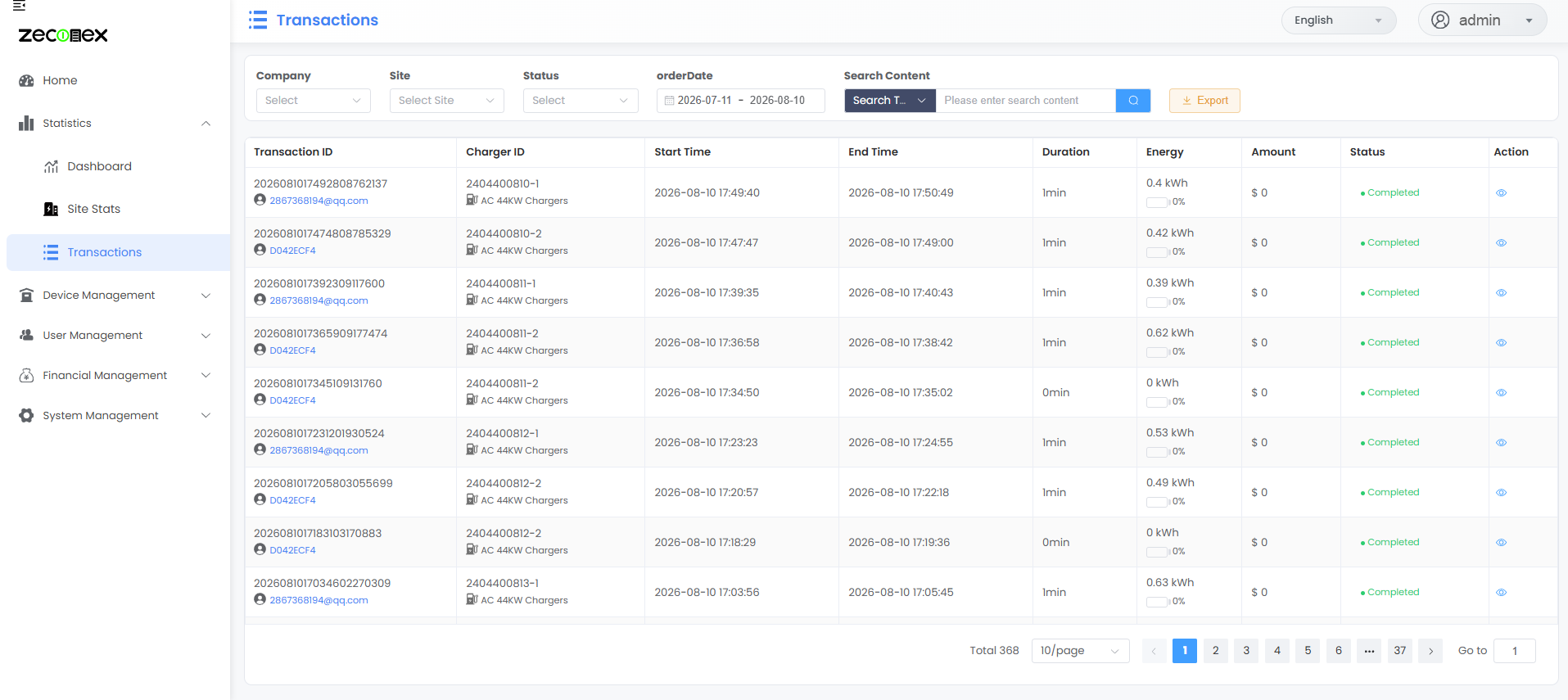Image resolution: width=1568 pixels, height=700 pixels.
Task: Open the Select Site dropdown
Action: [x=446, y=101]
